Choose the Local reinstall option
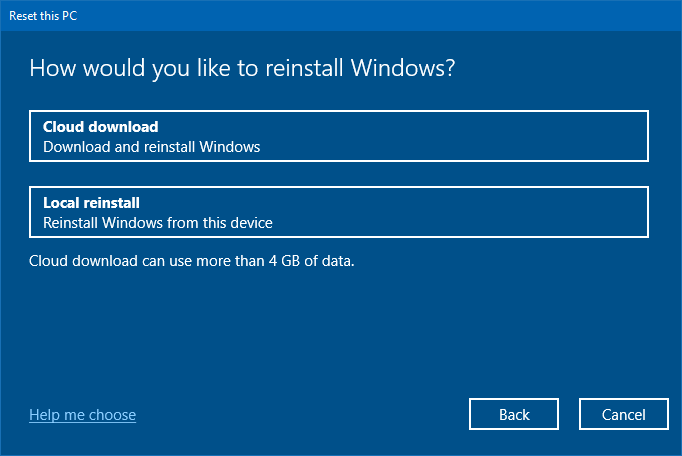Viewport: 682px width, 456px height. (339, 212)
